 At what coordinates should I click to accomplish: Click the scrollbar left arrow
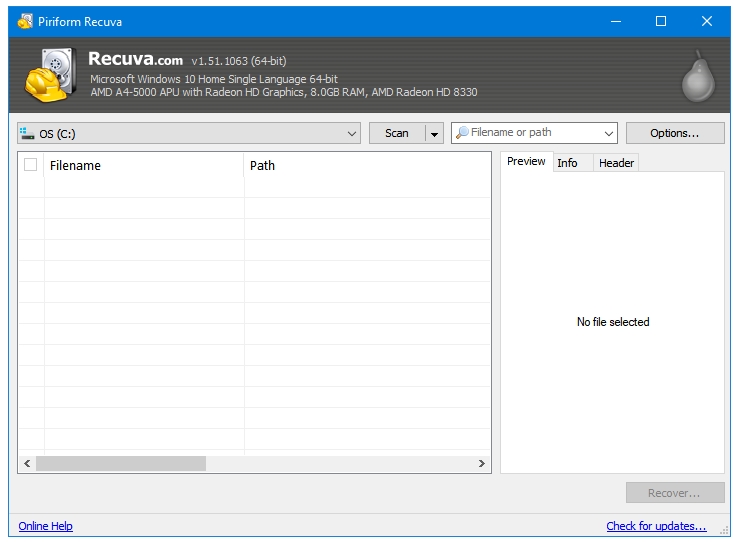(27, 464)
